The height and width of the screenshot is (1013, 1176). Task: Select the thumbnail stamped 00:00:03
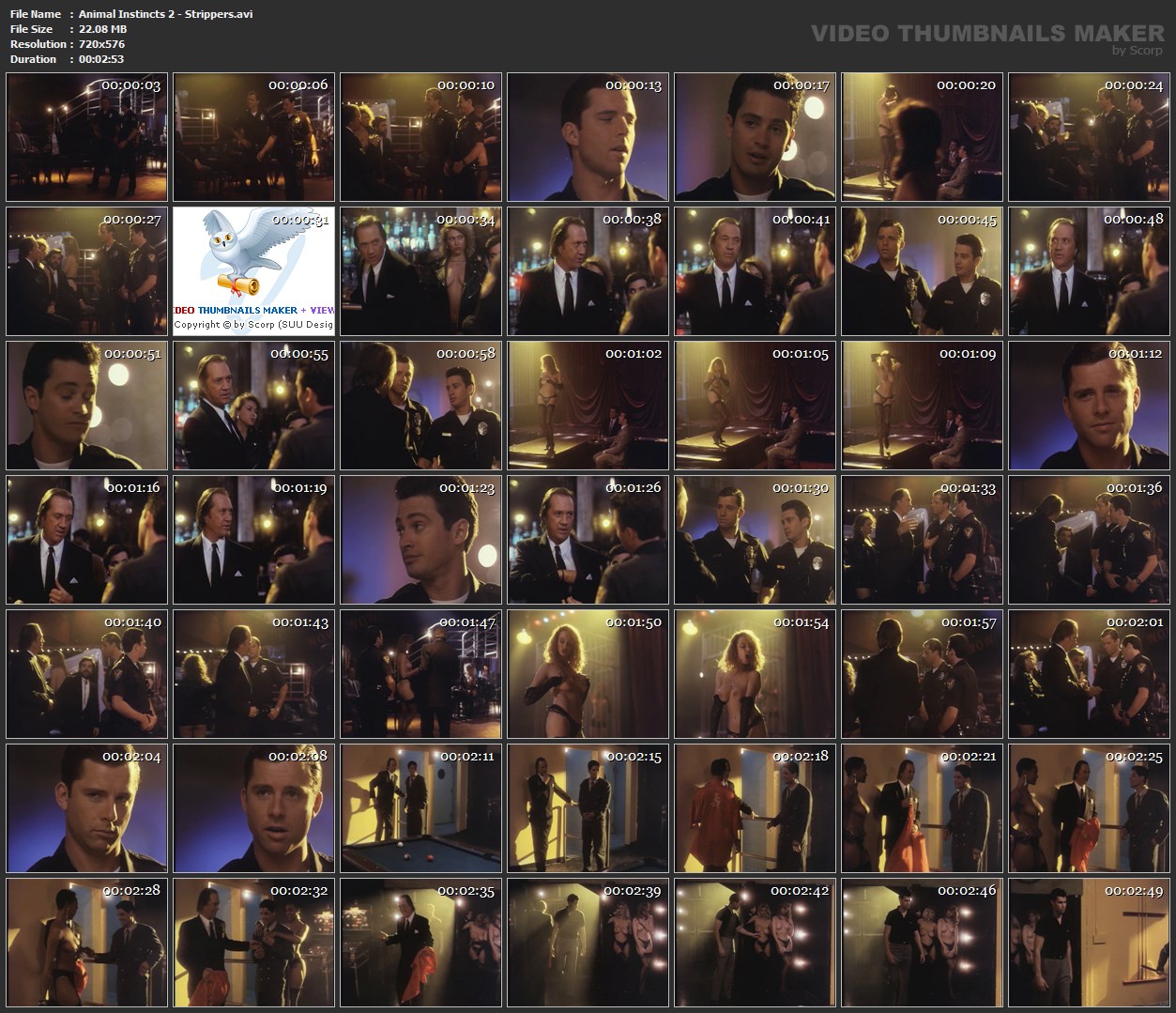[87, 137]
